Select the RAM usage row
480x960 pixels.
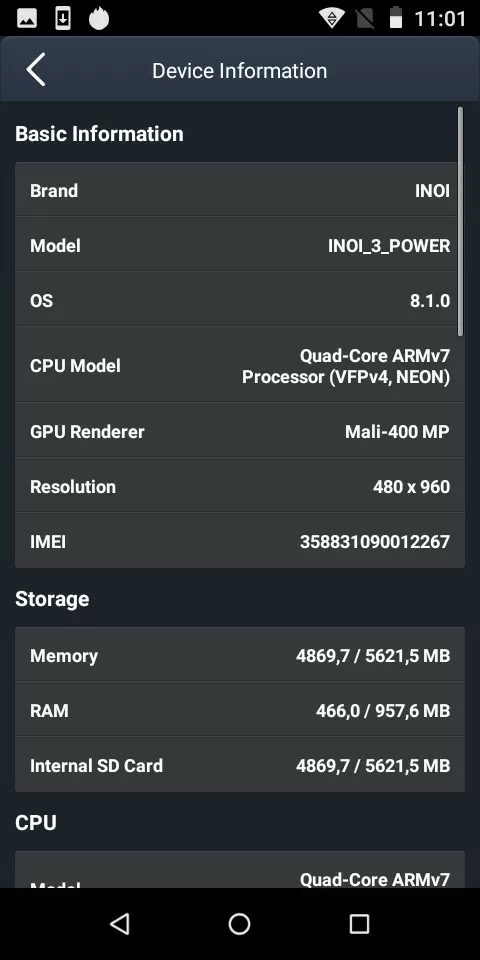pyautogui.click(x=240, y=710)
